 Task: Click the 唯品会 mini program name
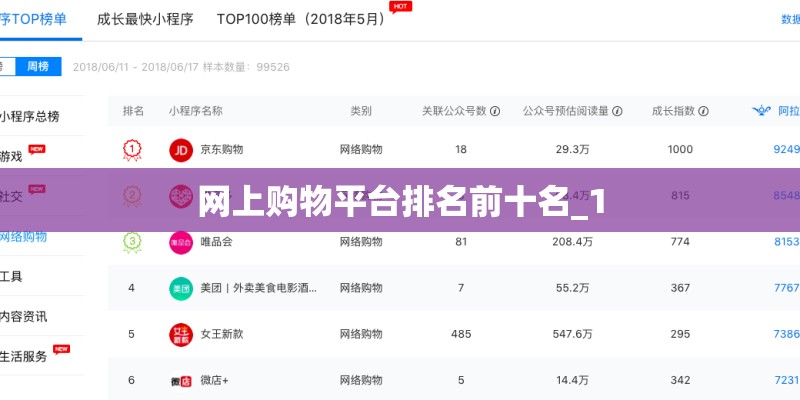216,241
